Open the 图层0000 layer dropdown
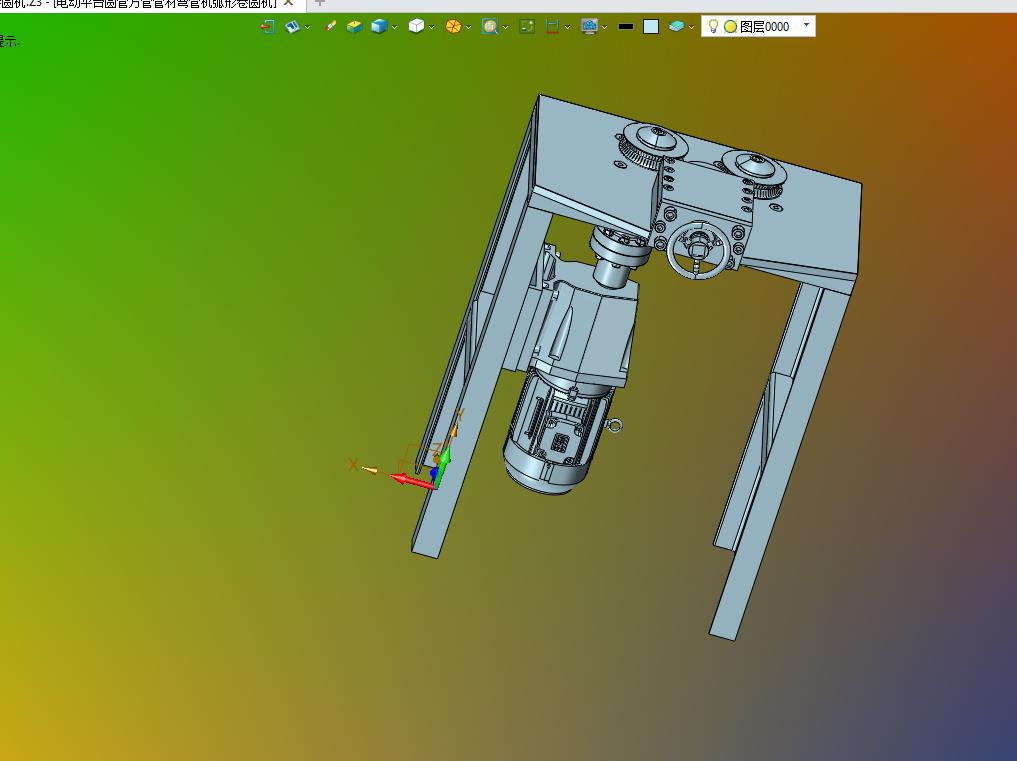The image size is (1017, 761). 806,25
